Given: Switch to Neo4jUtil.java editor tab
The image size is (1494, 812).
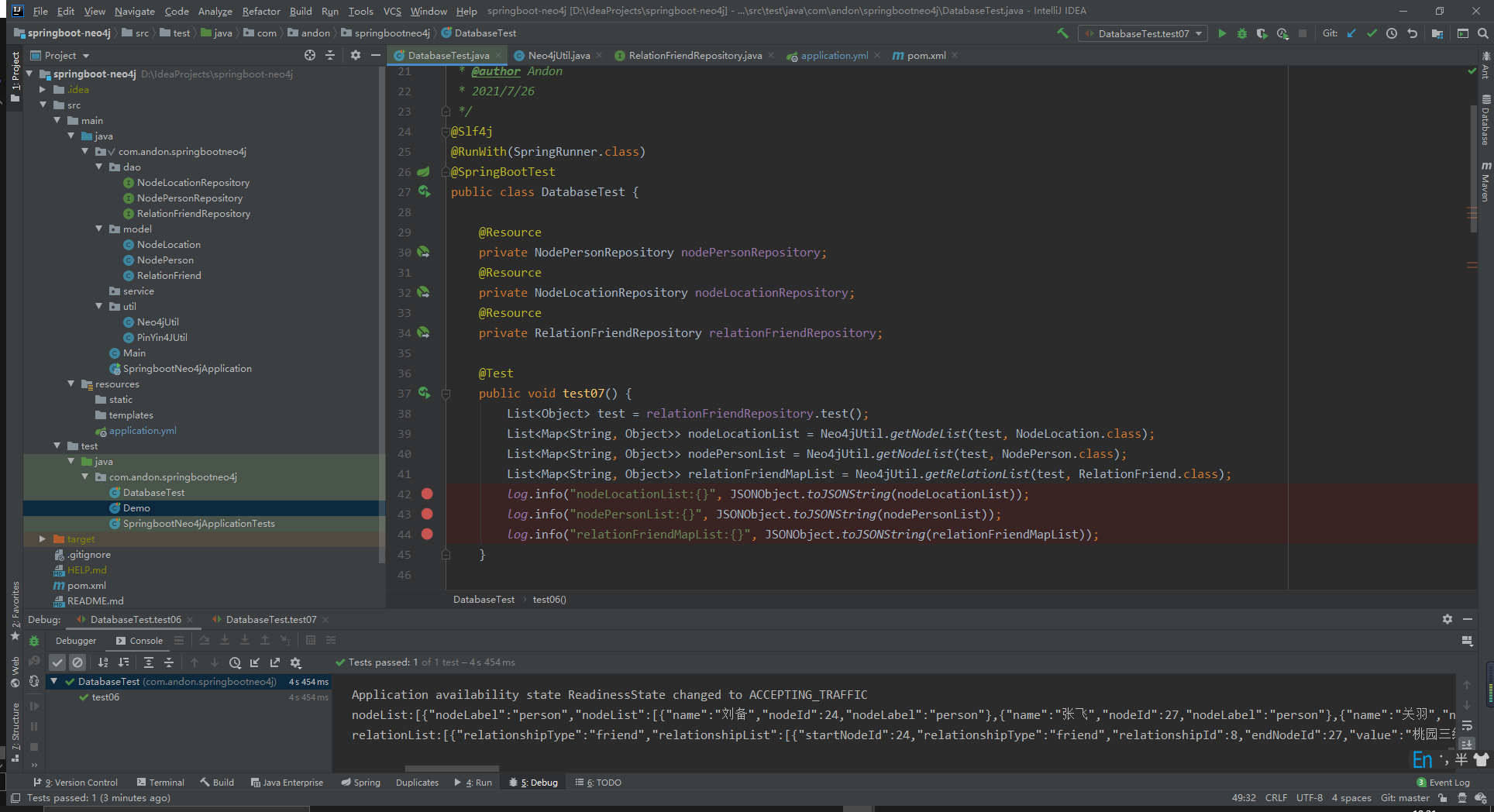Looking at the screenshot, I should click(559, 55).
